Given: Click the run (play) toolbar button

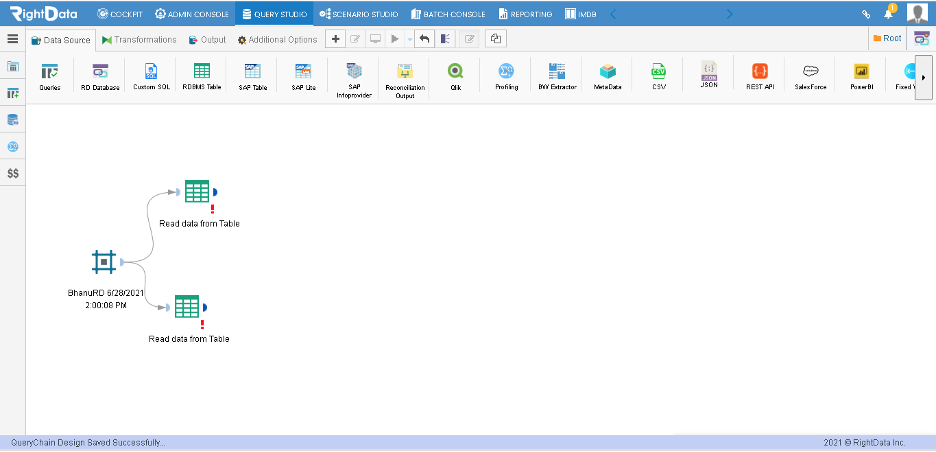Looking at the screenshot, I should pyautogui.click(x=394, y=39).
